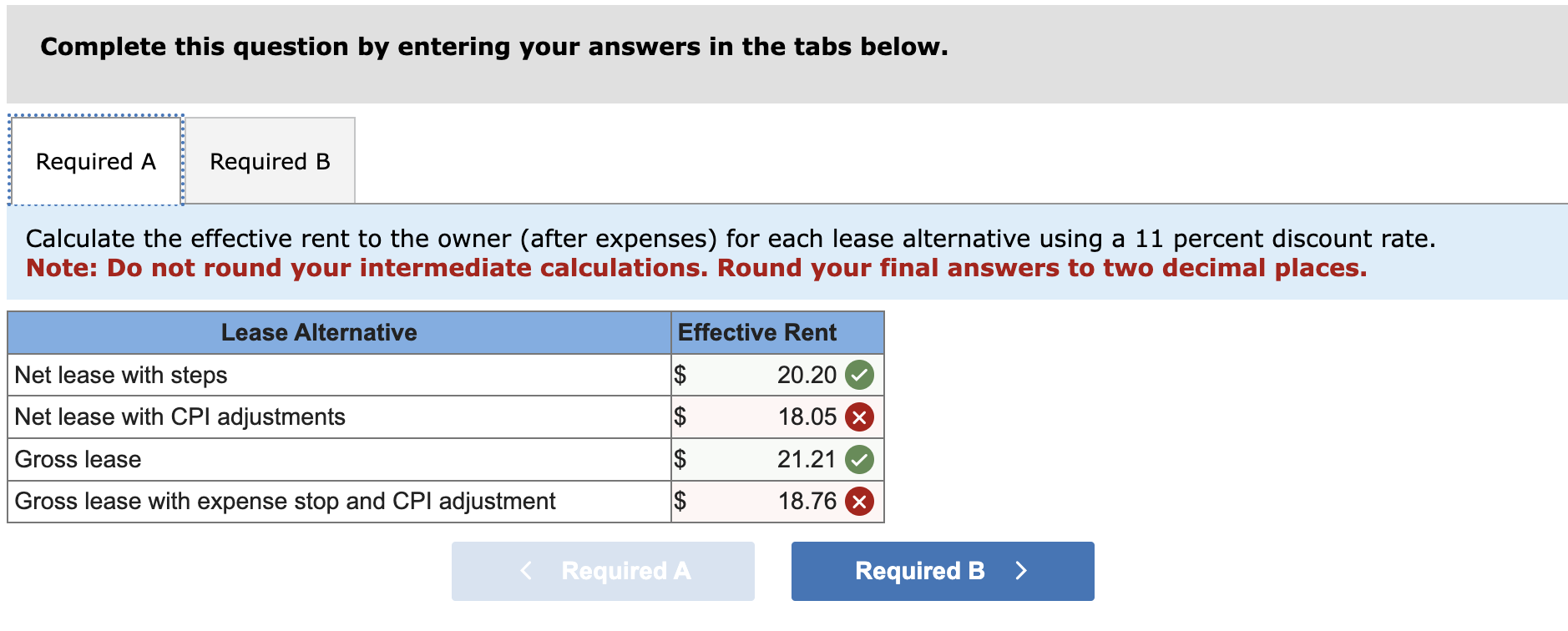Click the dollar sign beside Net lease with steps

tap(680, 375)
